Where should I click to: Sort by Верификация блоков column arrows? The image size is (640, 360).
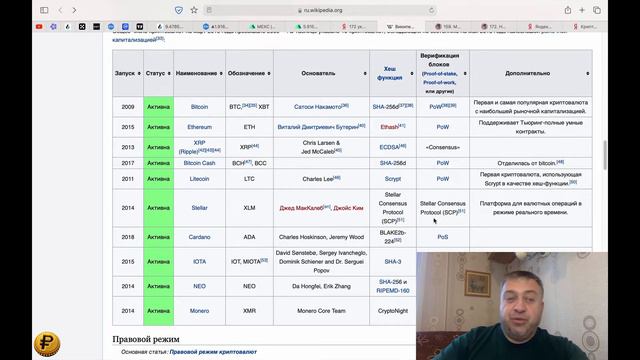click(x=465, y=73)
